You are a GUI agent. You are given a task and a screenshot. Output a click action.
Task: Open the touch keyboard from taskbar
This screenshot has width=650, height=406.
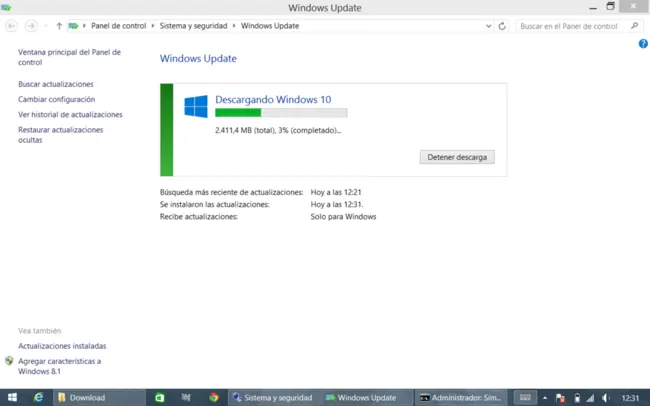pos(525,398)
